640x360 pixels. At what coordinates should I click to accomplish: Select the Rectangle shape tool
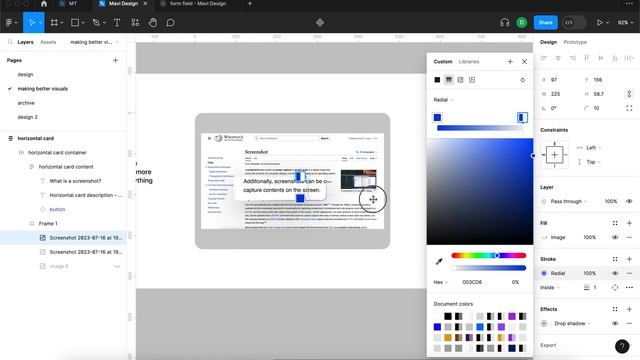75,22
